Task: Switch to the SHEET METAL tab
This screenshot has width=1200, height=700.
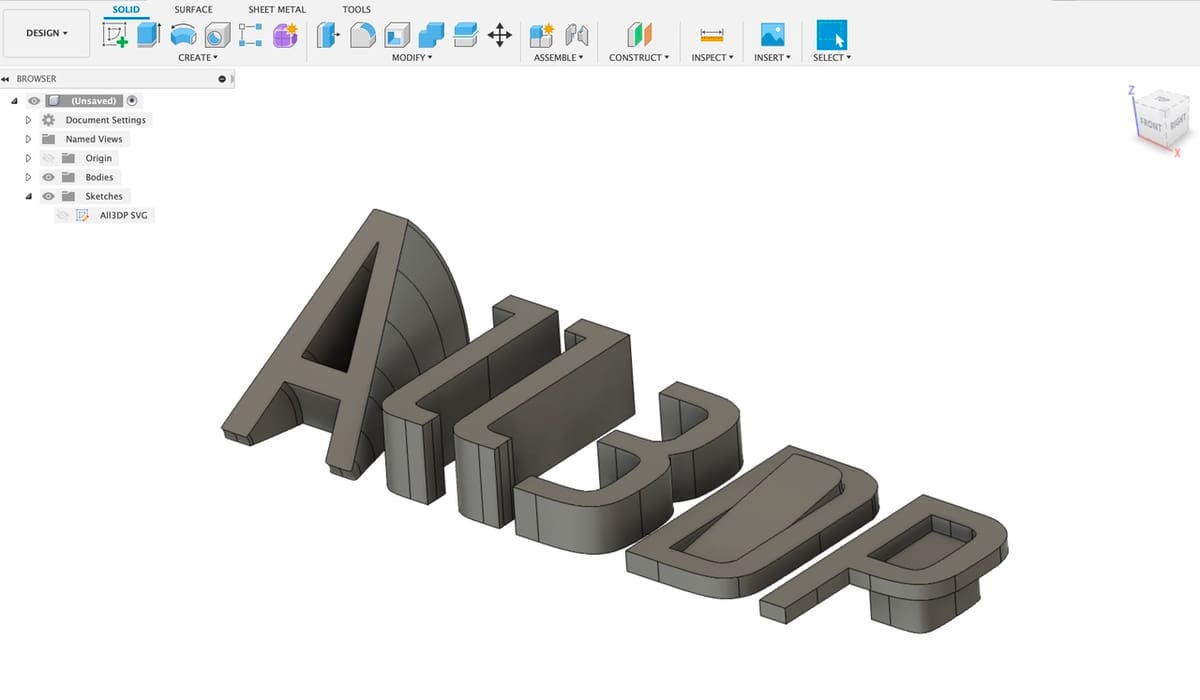Action: 277,9
